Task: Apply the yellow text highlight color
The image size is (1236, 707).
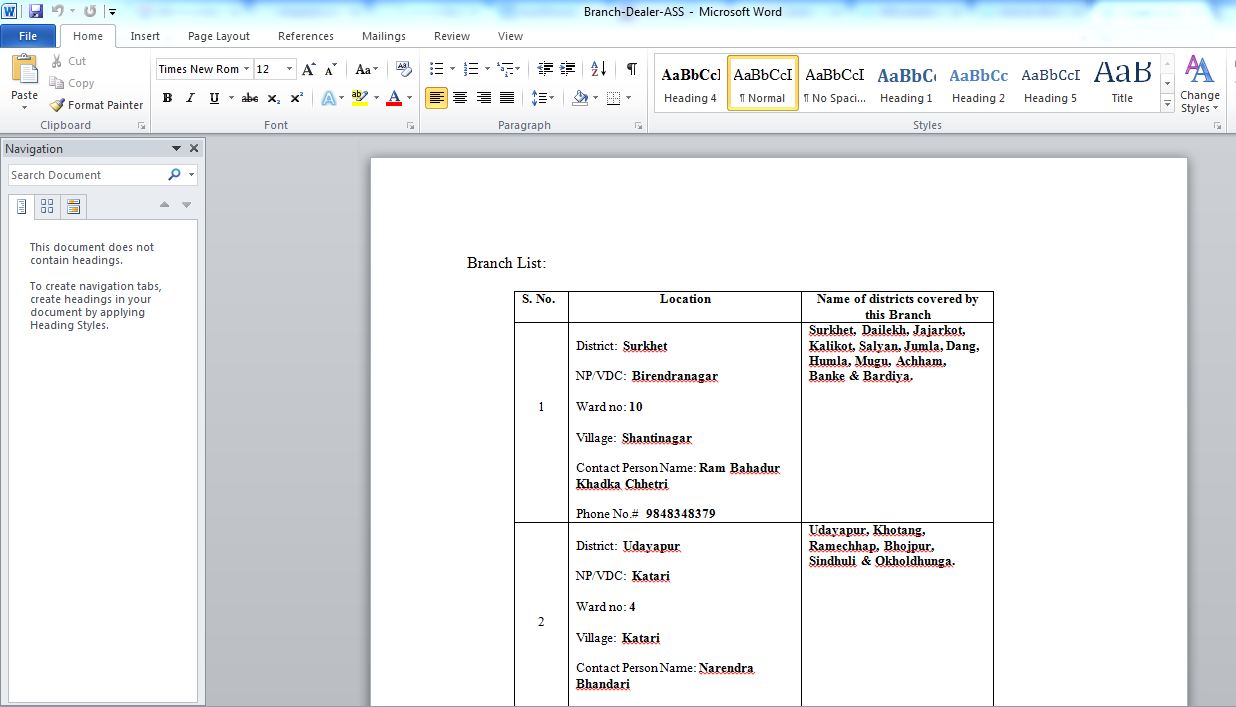Action: click(x=360, y=98)
